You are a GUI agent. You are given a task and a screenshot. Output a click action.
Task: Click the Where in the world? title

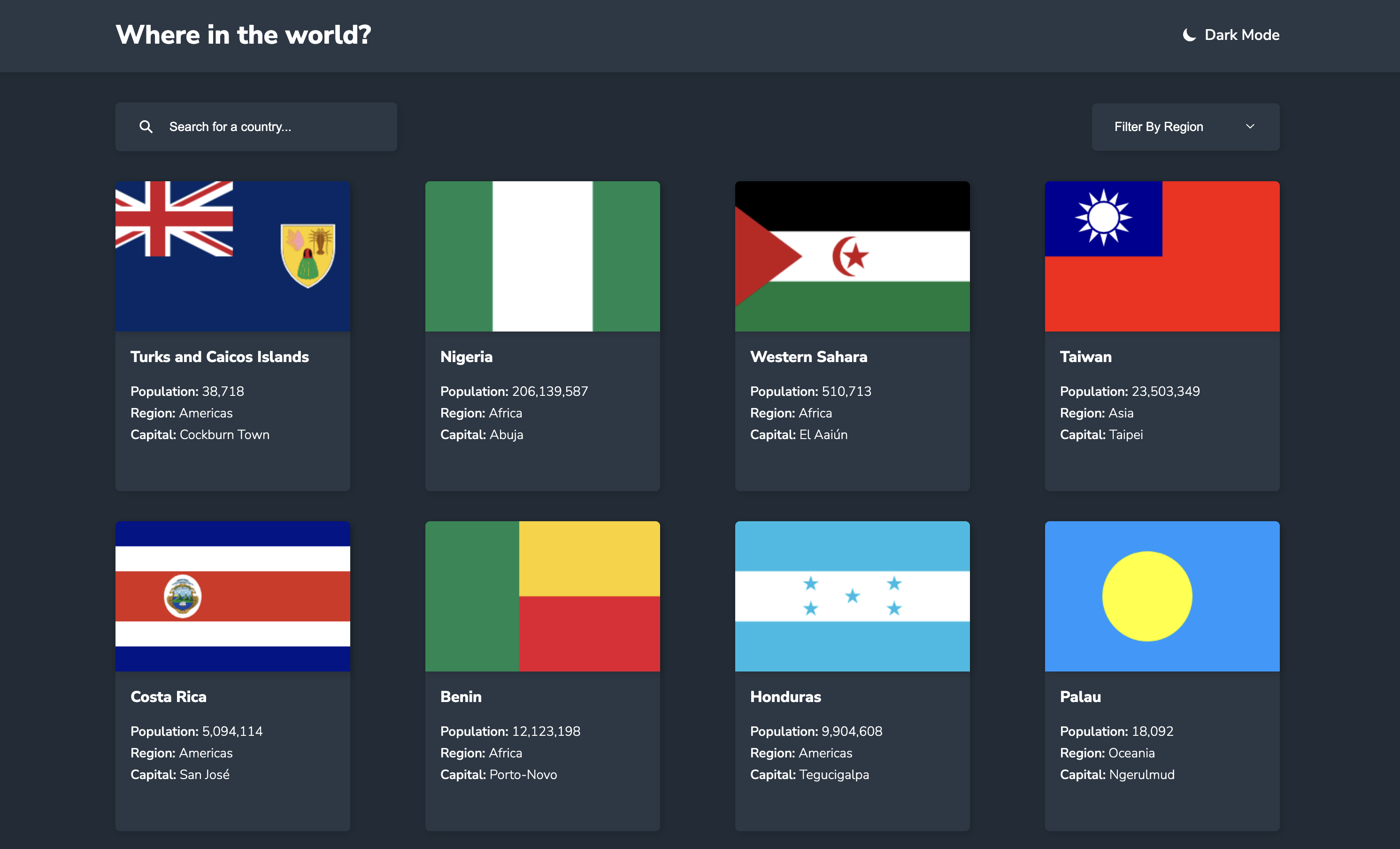pyautogui.click(x=243, y=35)
